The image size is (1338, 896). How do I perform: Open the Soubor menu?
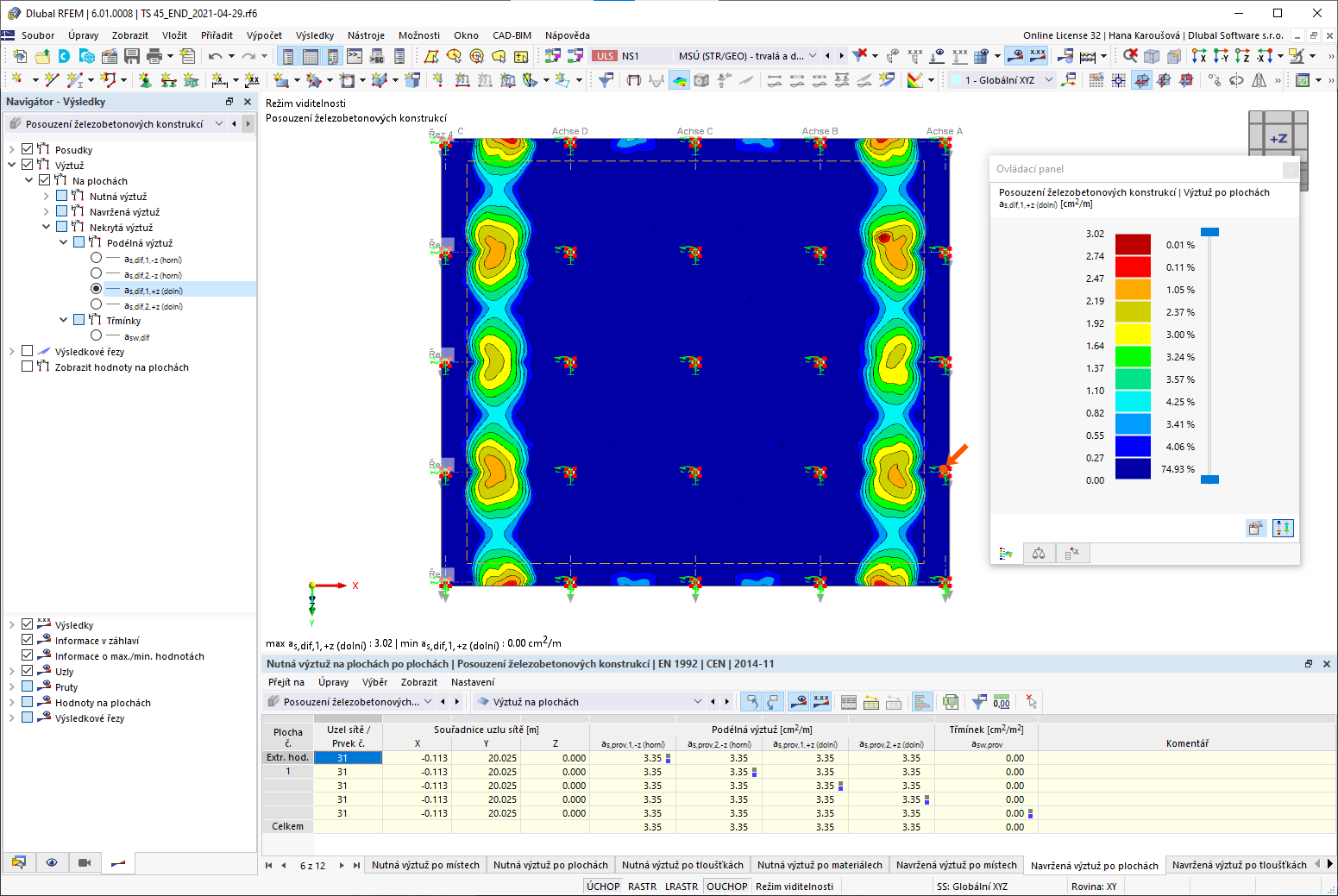38,35
